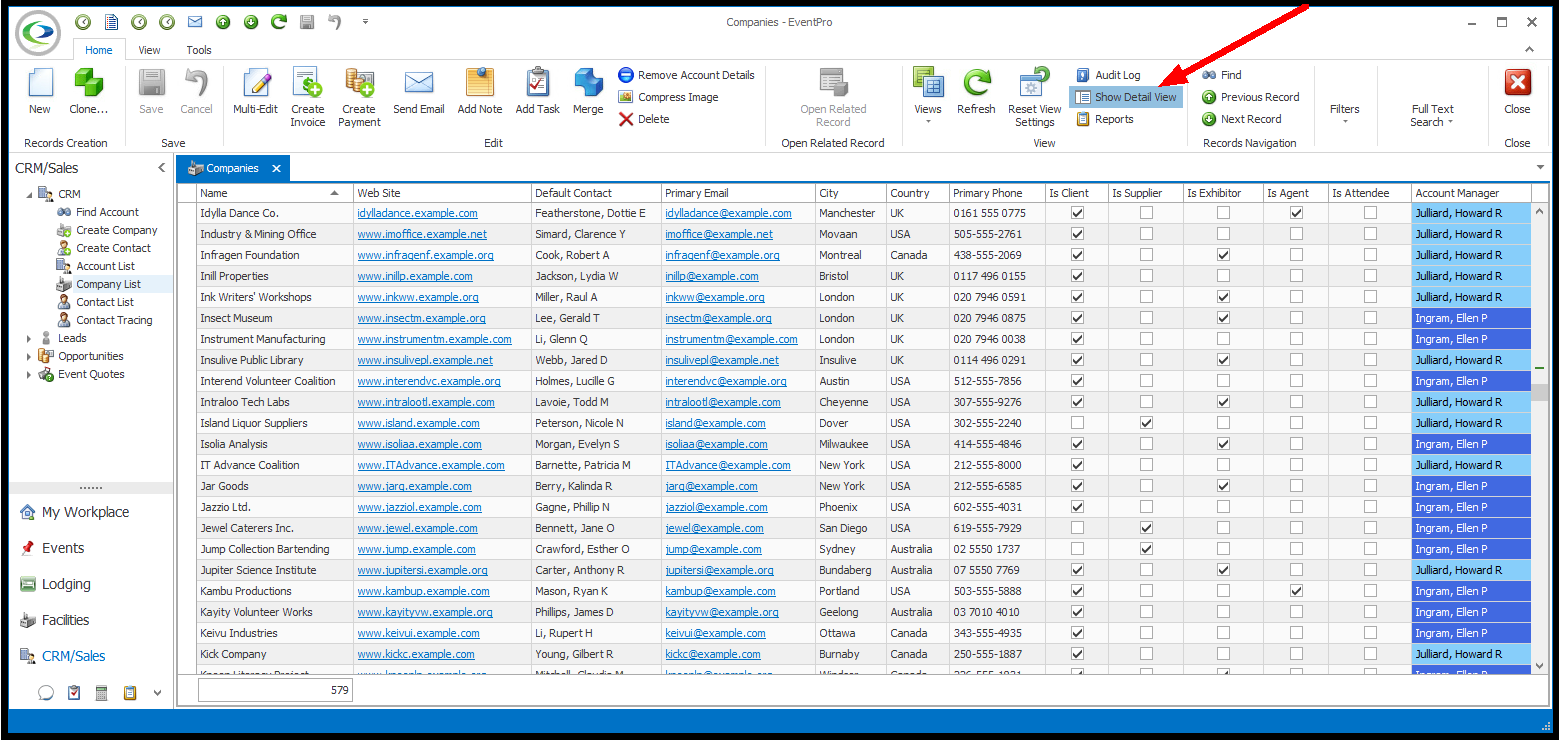Viewport: 1559px width, 741px height.
Task: Choose Send Email envelope icon
Action: click(418, 92)
